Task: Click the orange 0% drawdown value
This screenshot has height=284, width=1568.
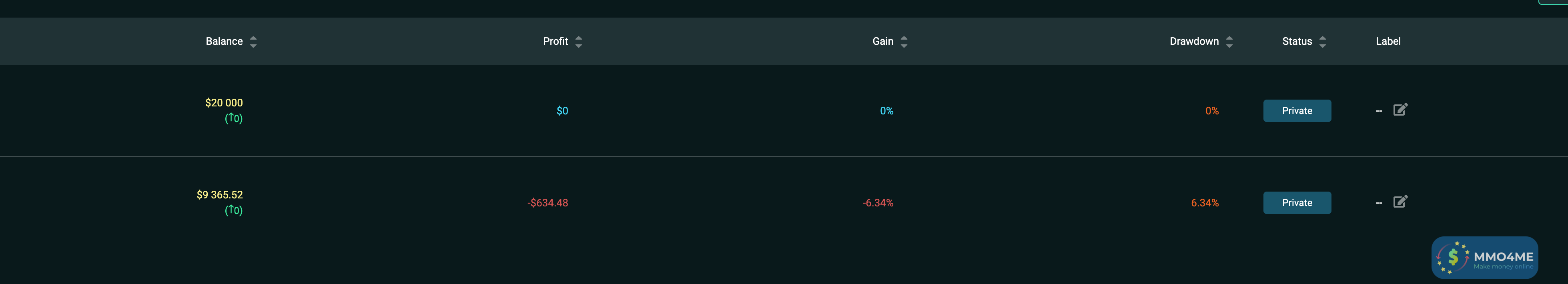Action: (x=1212, y=111)
